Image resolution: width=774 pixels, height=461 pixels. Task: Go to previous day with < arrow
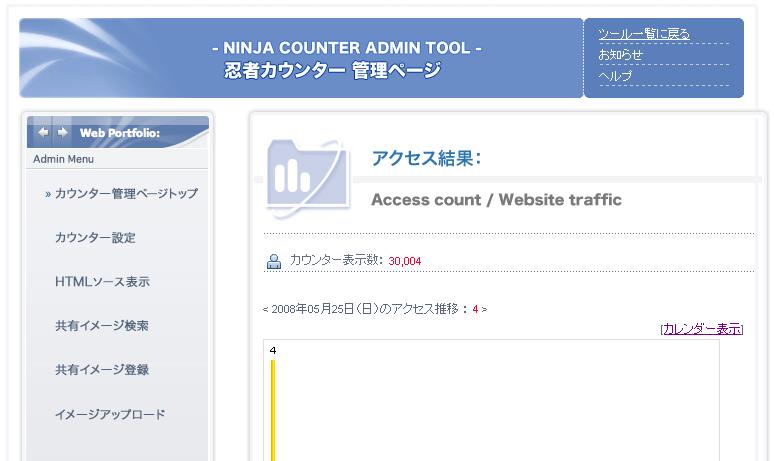(x=266, y=309)
